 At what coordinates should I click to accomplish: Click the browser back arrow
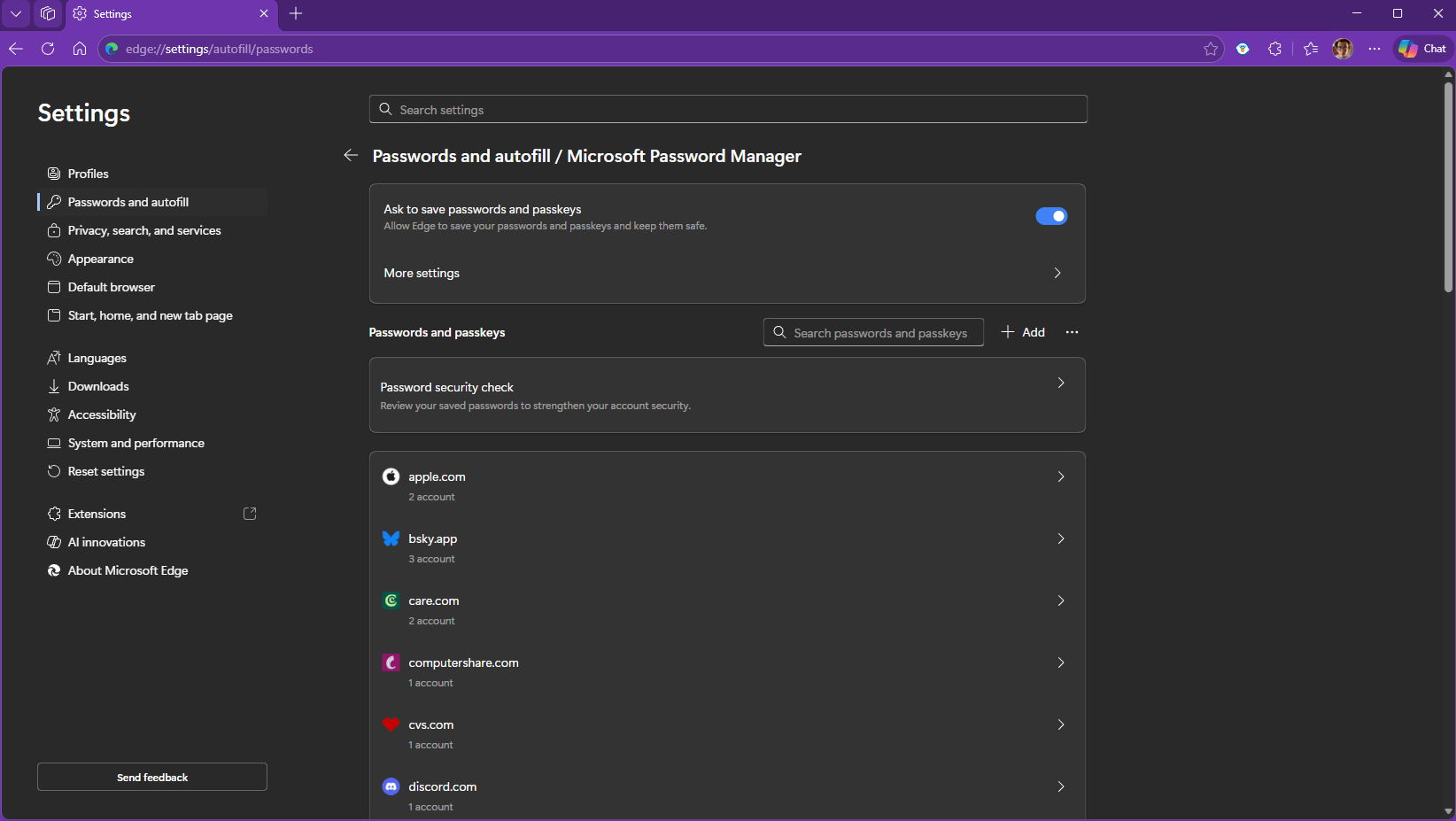tap(15, 49)
